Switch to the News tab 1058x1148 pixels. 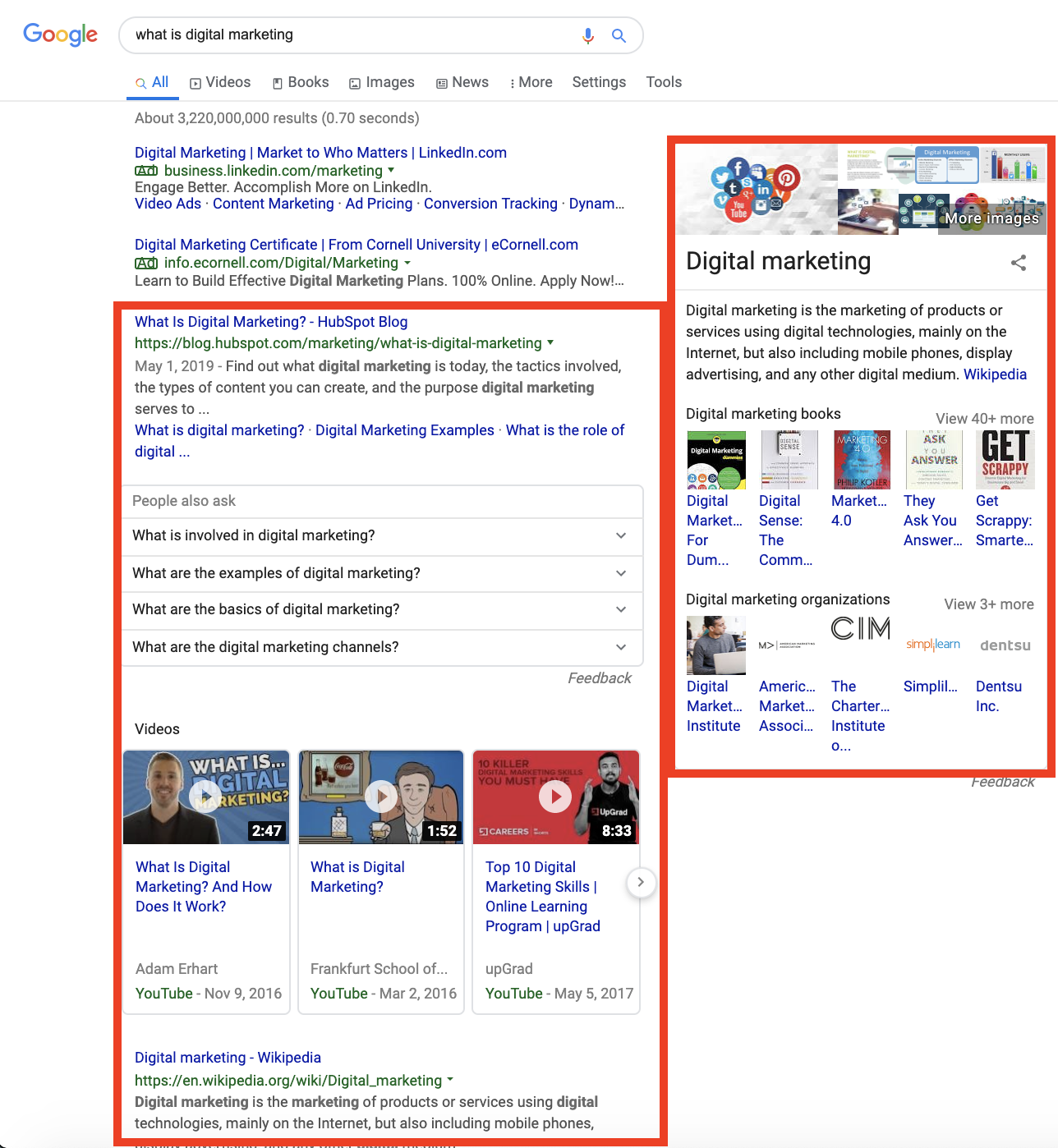[x=462, y=82]
